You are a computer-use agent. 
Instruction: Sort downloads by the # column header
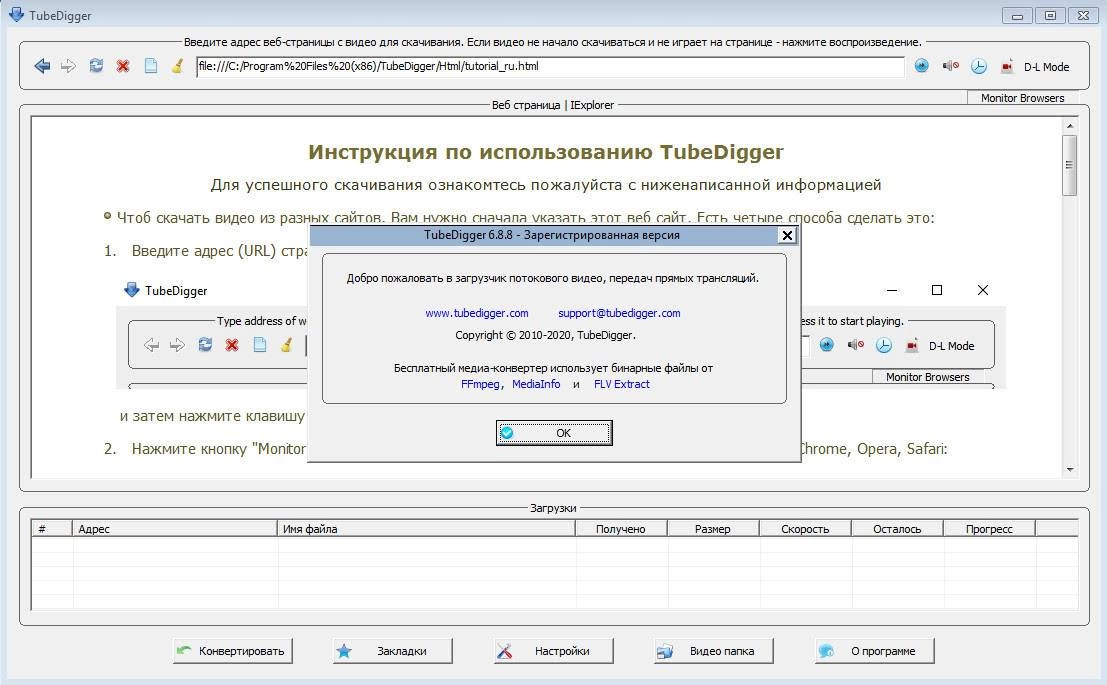(x=52, y=528)
